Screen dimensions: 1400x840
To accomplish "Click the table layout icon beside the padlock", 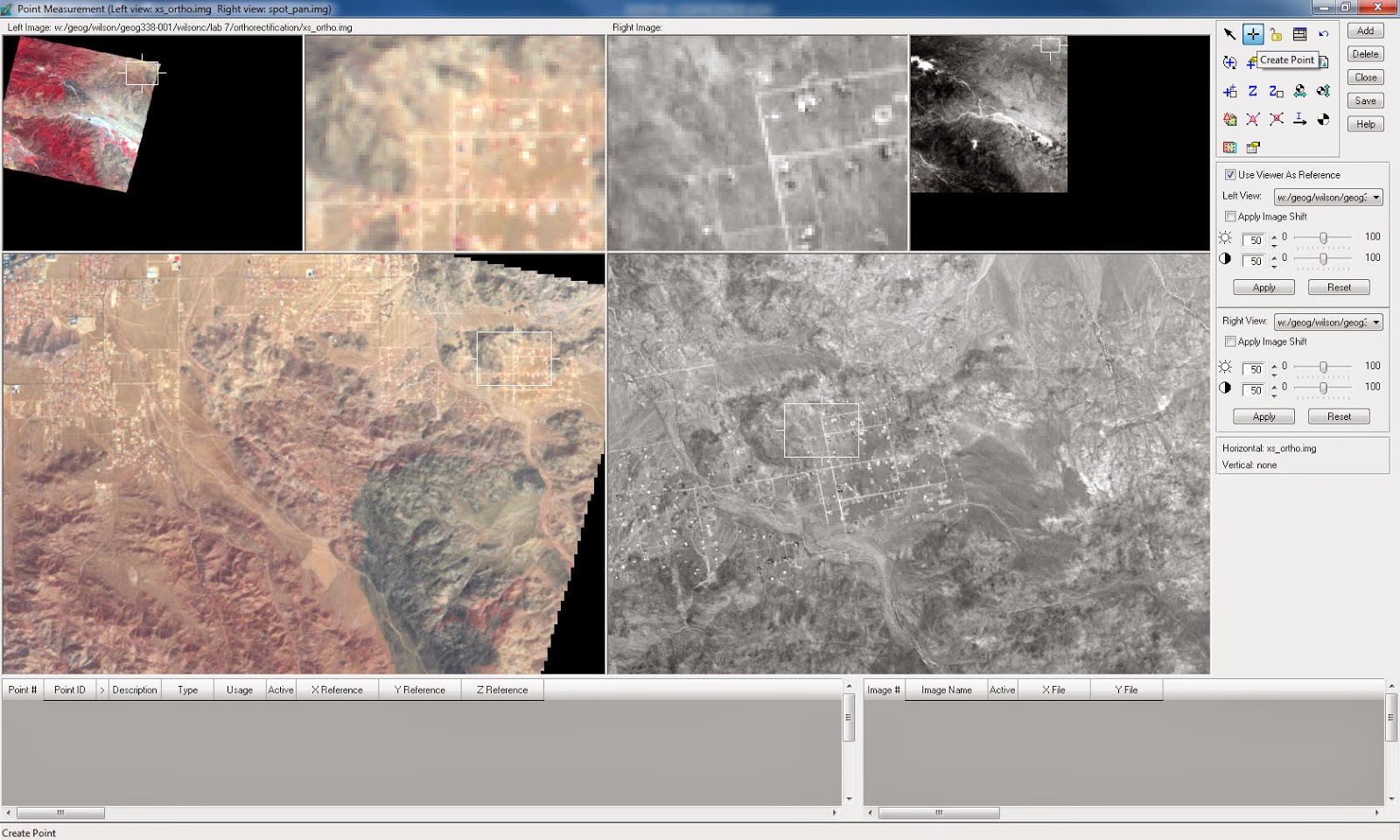I will coord(1299,34).
